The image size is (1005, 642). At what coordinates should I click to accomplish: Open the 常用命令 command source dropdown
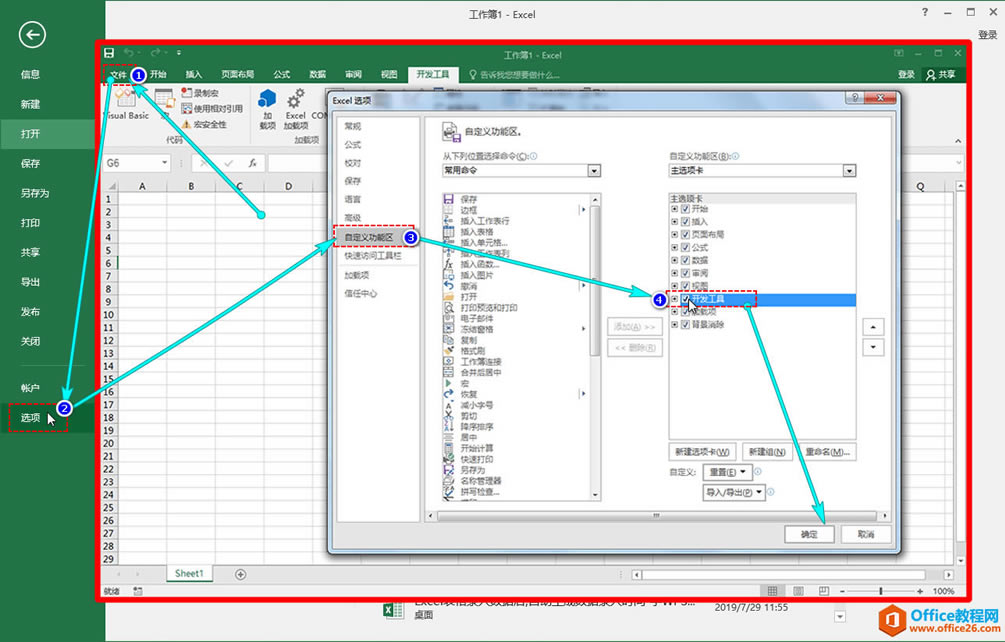pos(594,170)
